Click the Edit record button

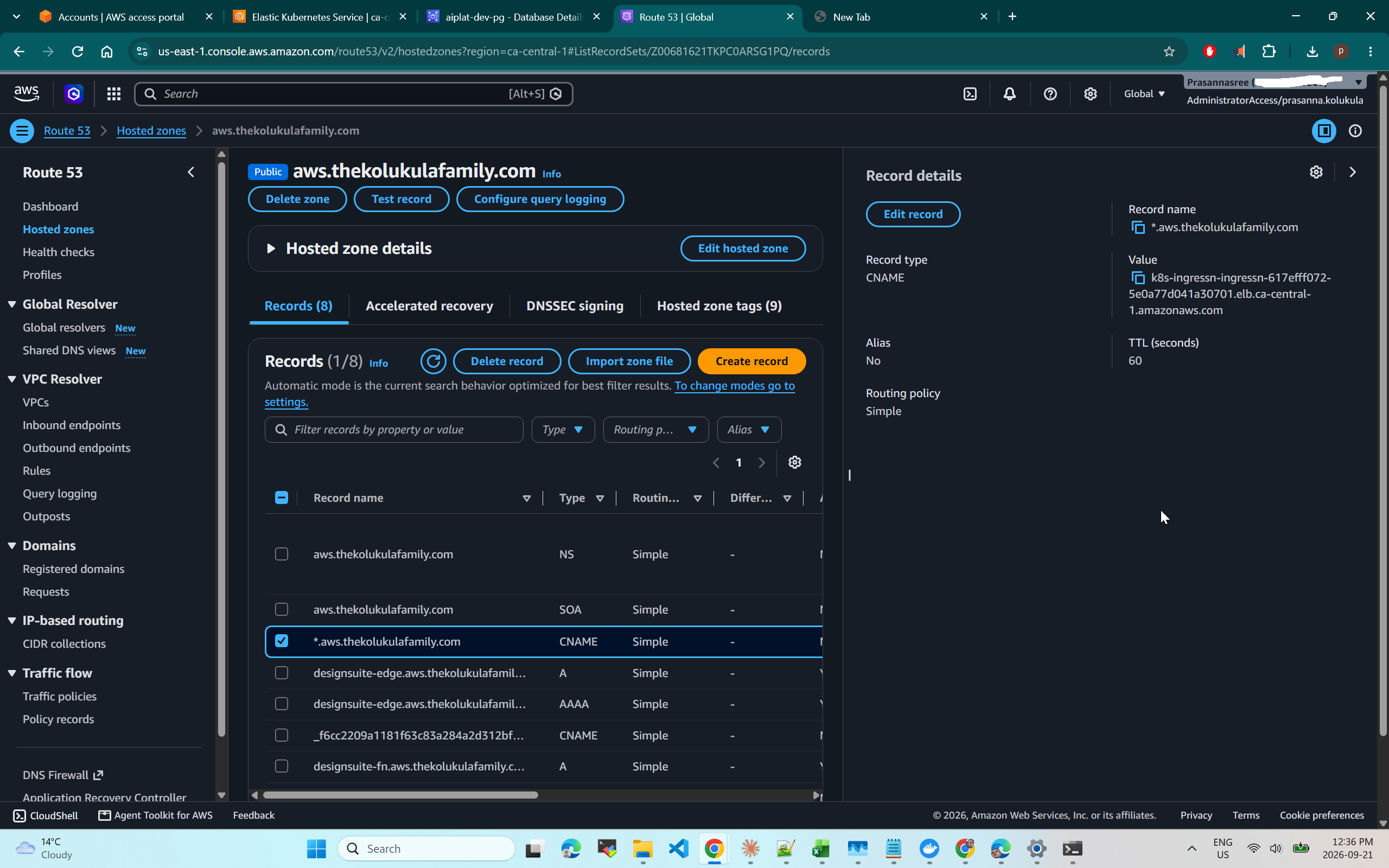(913, 214)
